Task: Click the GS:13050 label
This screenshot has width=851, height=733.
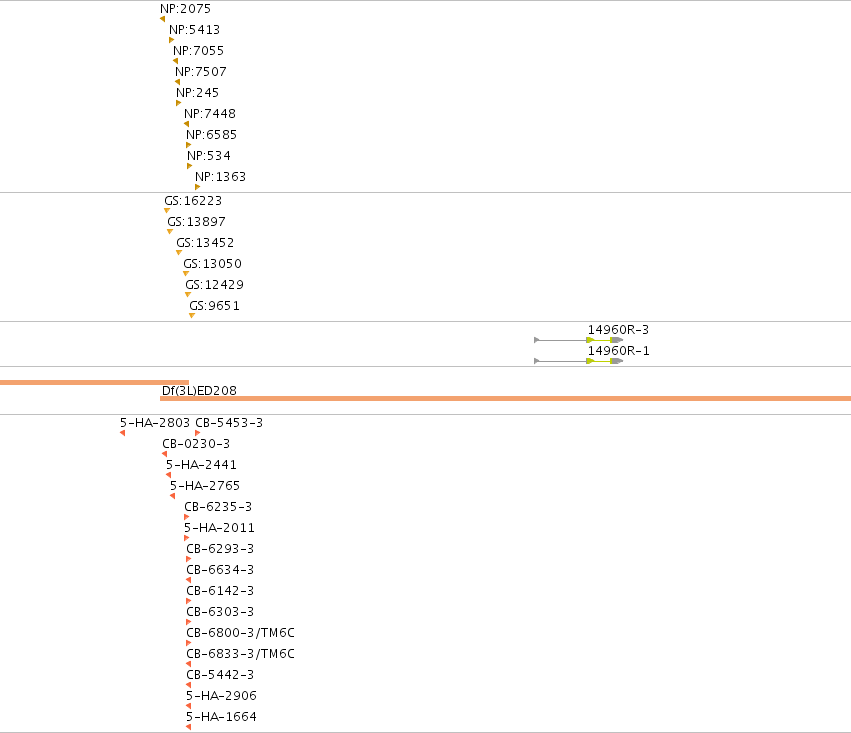Action: tap(212, 264)
